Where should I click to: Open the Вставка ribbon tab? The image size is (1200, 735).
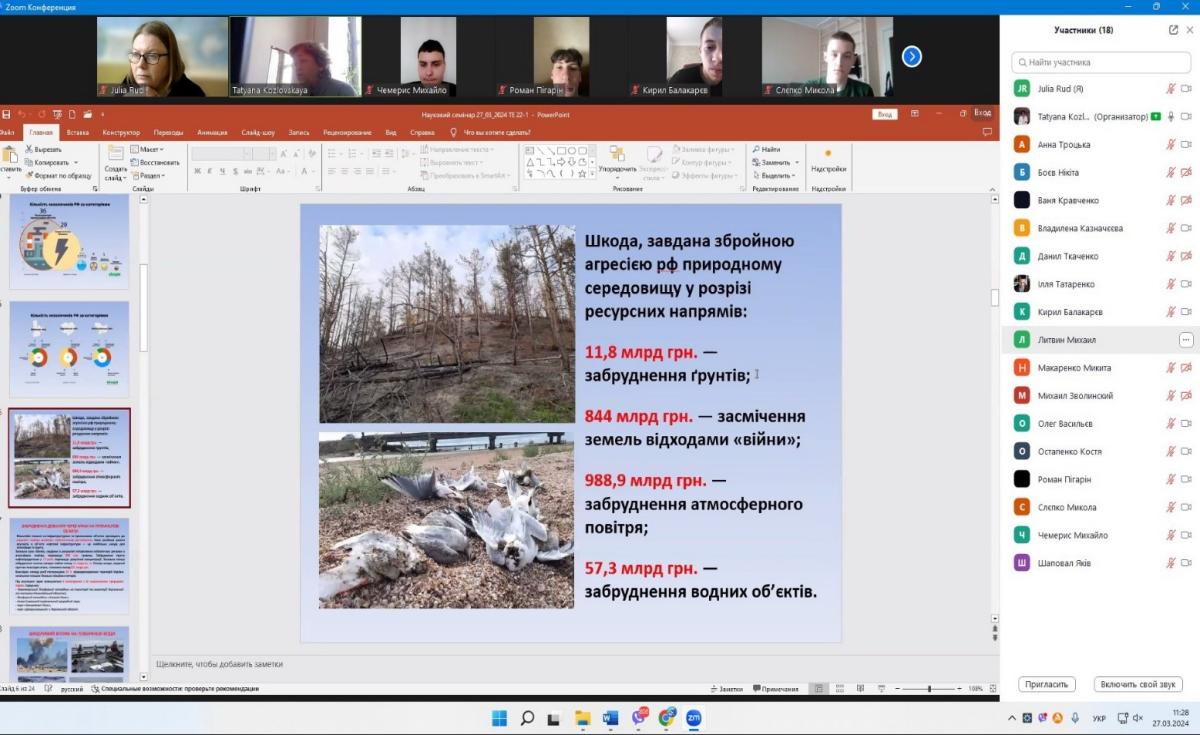click(x=77, y=132)
